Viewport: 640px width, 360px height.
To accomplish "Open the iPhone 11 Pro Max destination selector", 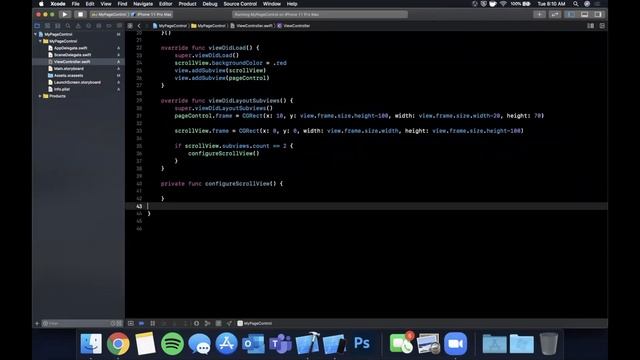I will click(x=152, y=14).
